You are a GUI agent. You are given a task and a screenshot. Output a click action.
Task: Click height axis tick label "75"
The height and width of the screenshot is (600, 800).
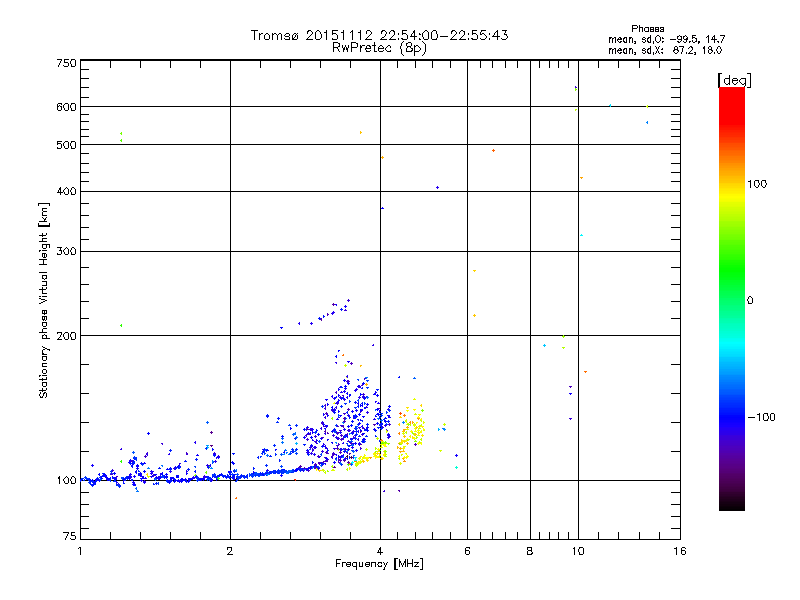click(x=69, y=536)
